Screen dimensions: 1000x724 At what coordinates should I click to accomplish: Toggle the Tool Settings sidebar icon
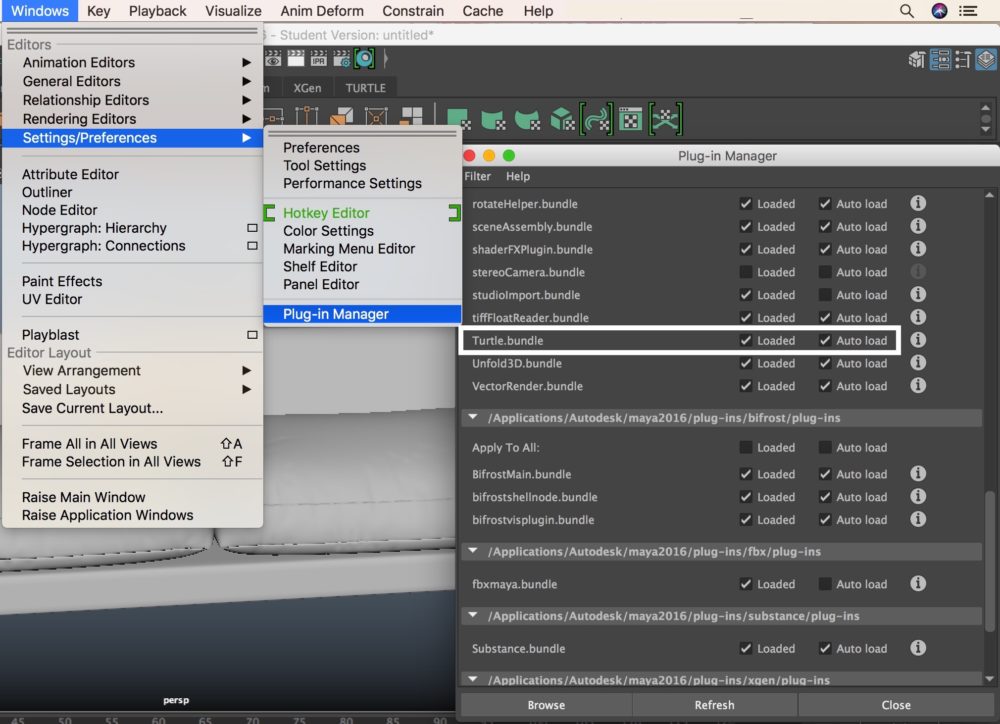pos(962,60)
